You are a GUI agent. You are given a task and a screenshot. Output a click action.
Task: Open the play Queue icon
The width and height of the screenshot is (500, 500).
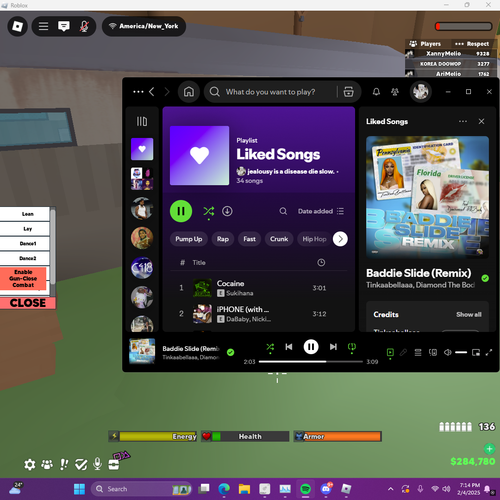[418, 352]
